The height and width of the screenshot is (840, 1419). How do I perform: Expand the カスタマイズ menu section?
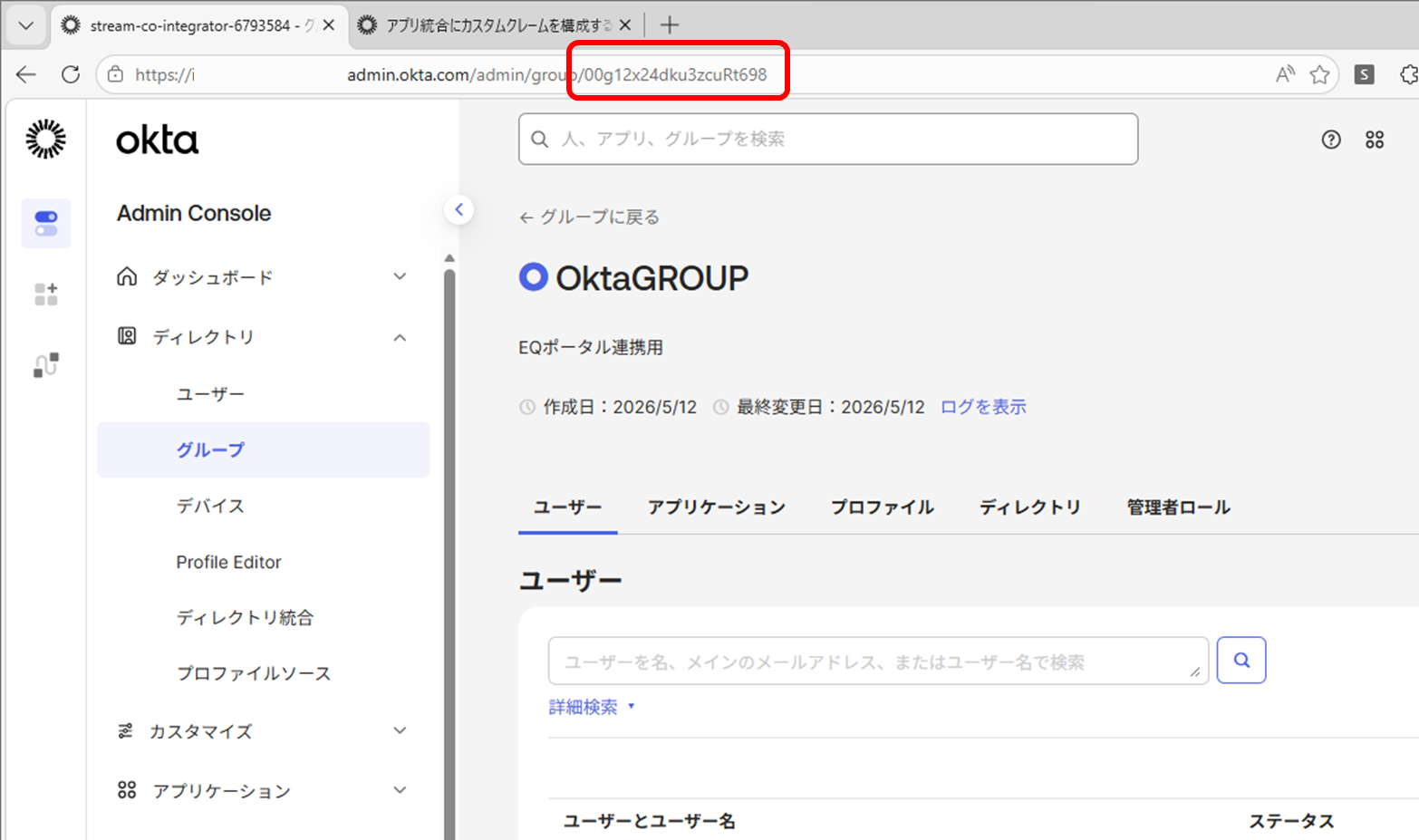point(263,731)
